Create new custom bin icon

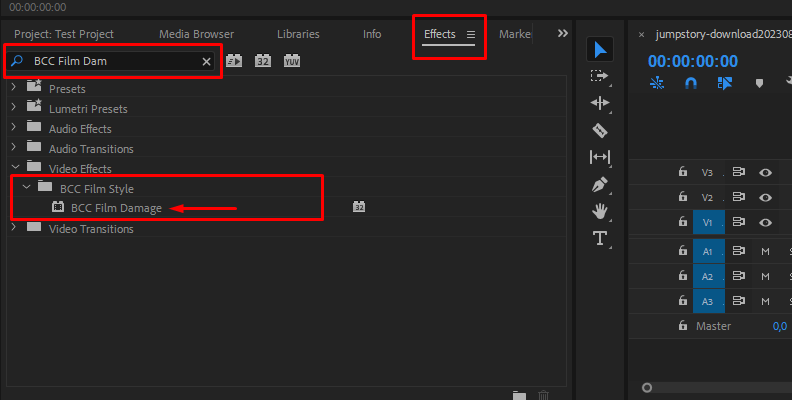(x=519, y=395)
